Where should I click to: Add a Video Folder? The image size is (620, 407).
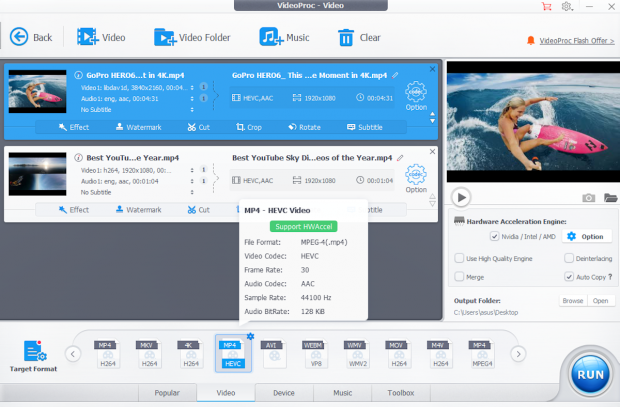(x=192, y=37)
